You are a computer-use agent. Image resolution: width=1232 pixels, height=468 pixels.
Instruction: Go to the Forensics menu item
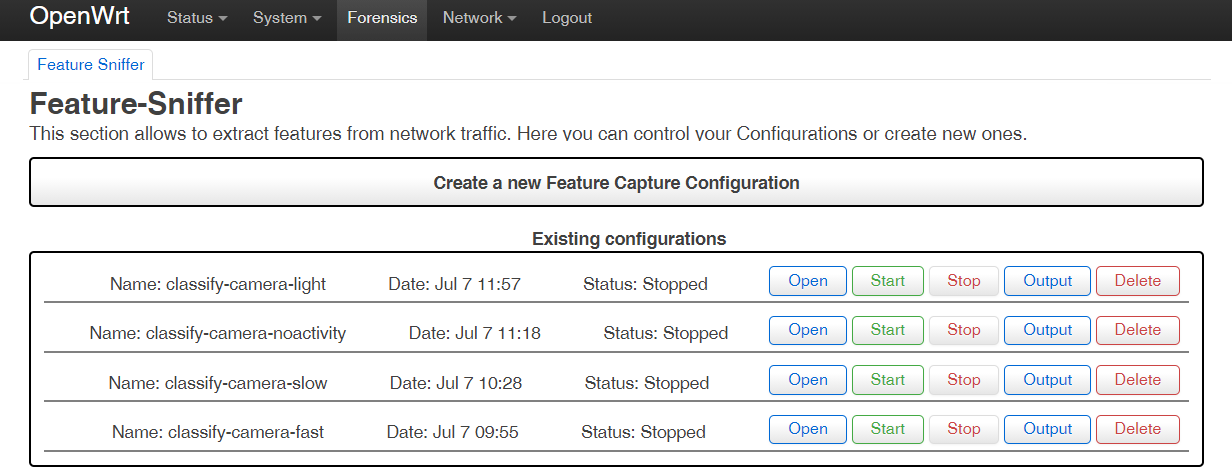pos(382,18)
